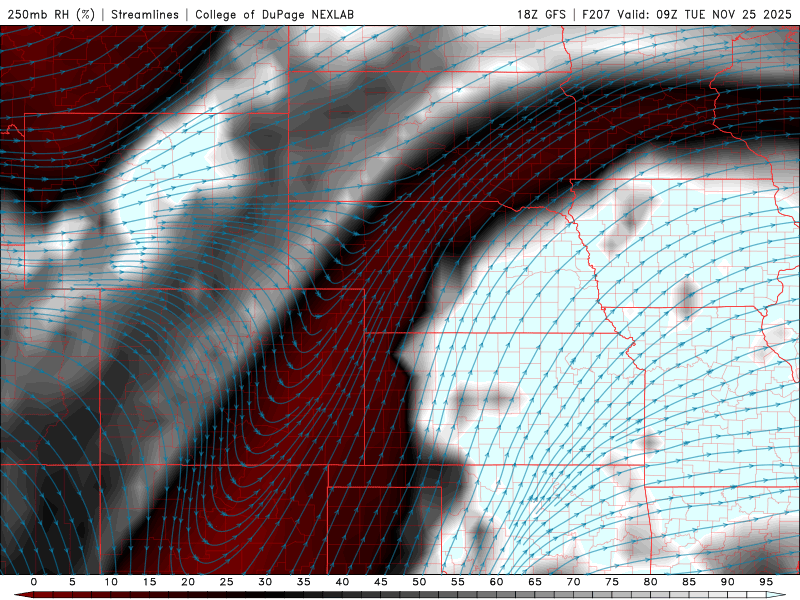Click the colorbar label "65"

coord(535,582)
